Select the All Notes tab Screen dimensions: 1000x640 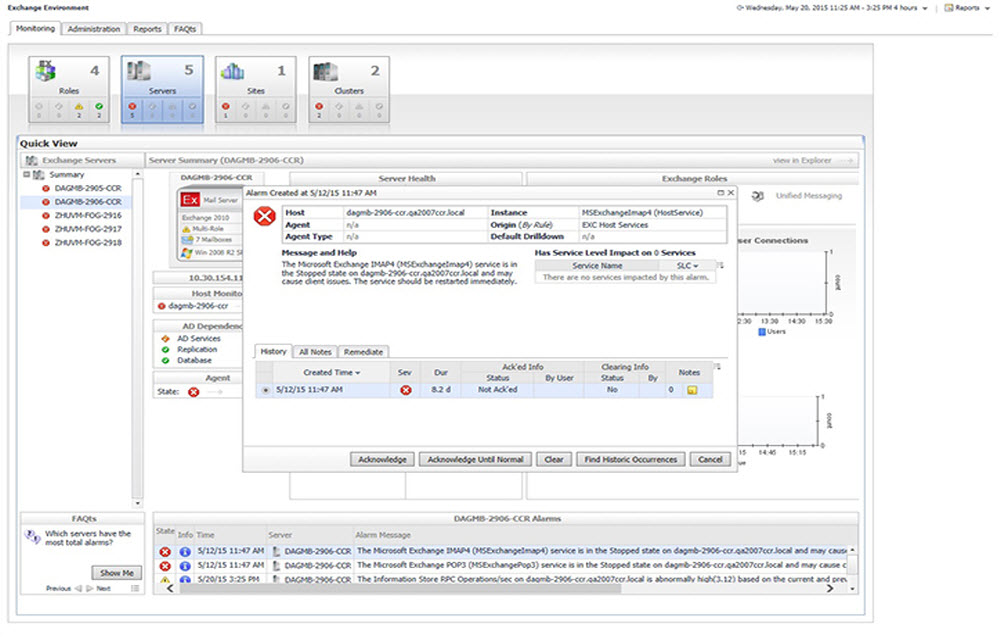pyautogui.click(x=315, y=352)
